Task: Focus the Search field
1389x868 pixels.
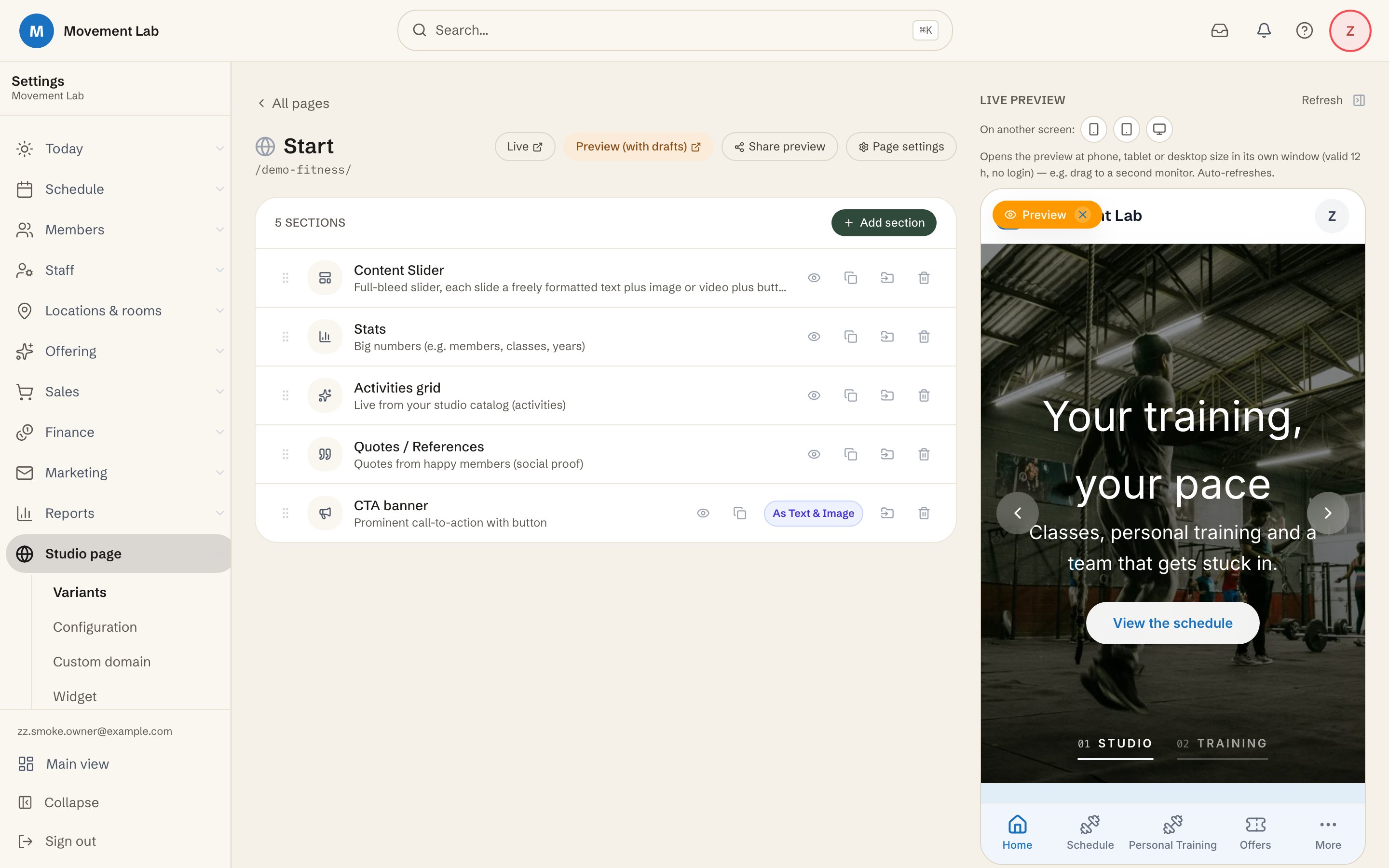Action: coord(674,30)
